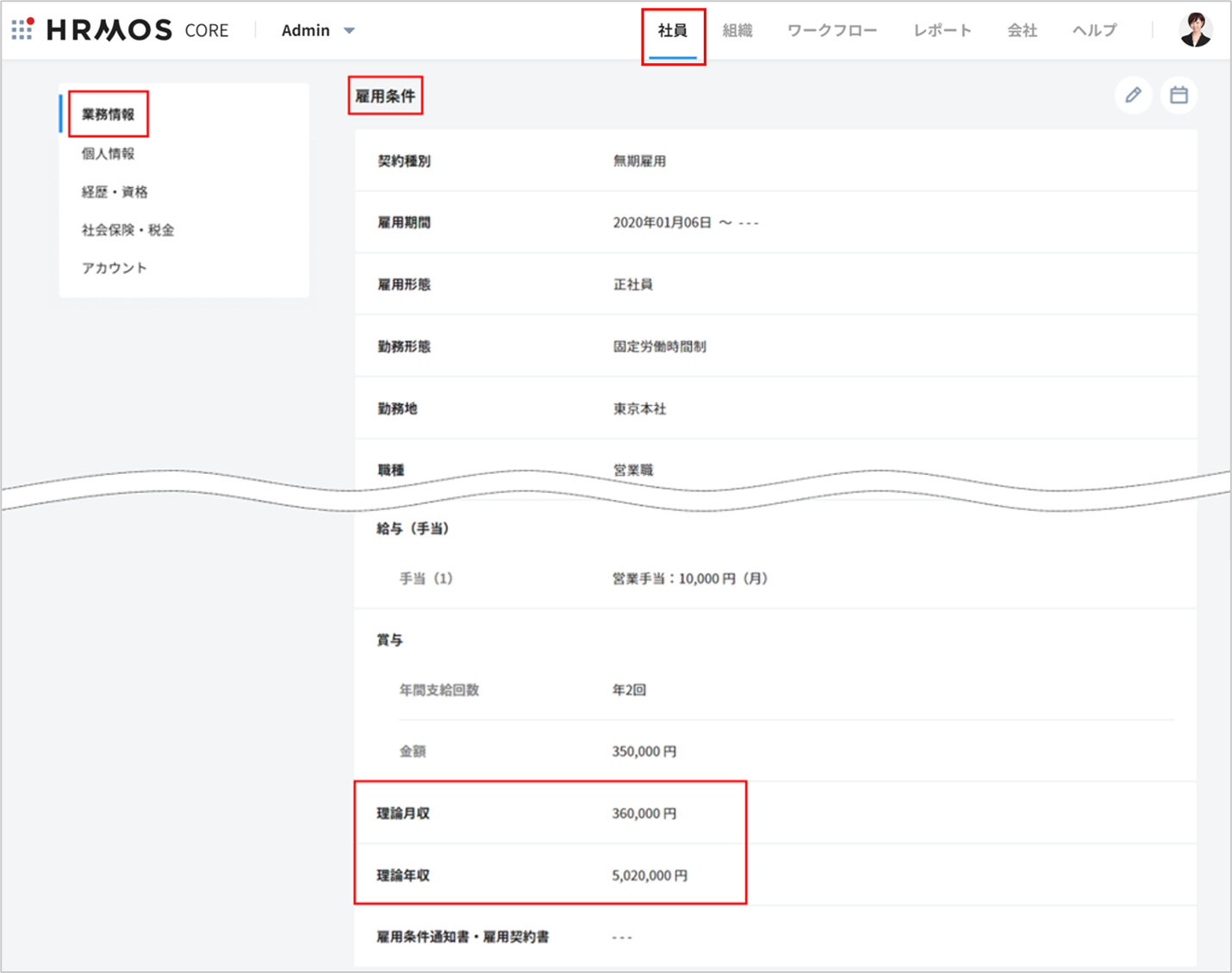Select アカウント in the sidebar
The width and height of the screenshot is (1232, 973).
point(115,268)
